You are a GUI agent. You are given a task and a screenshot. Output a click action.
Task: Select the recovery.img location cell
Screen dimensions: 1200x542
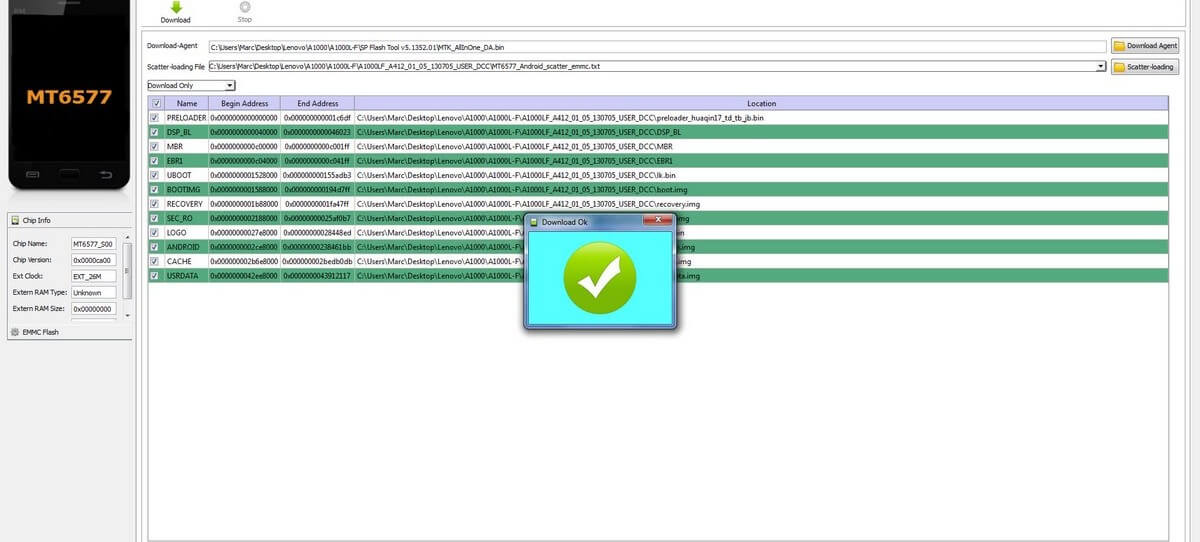[x=761, y=204]
